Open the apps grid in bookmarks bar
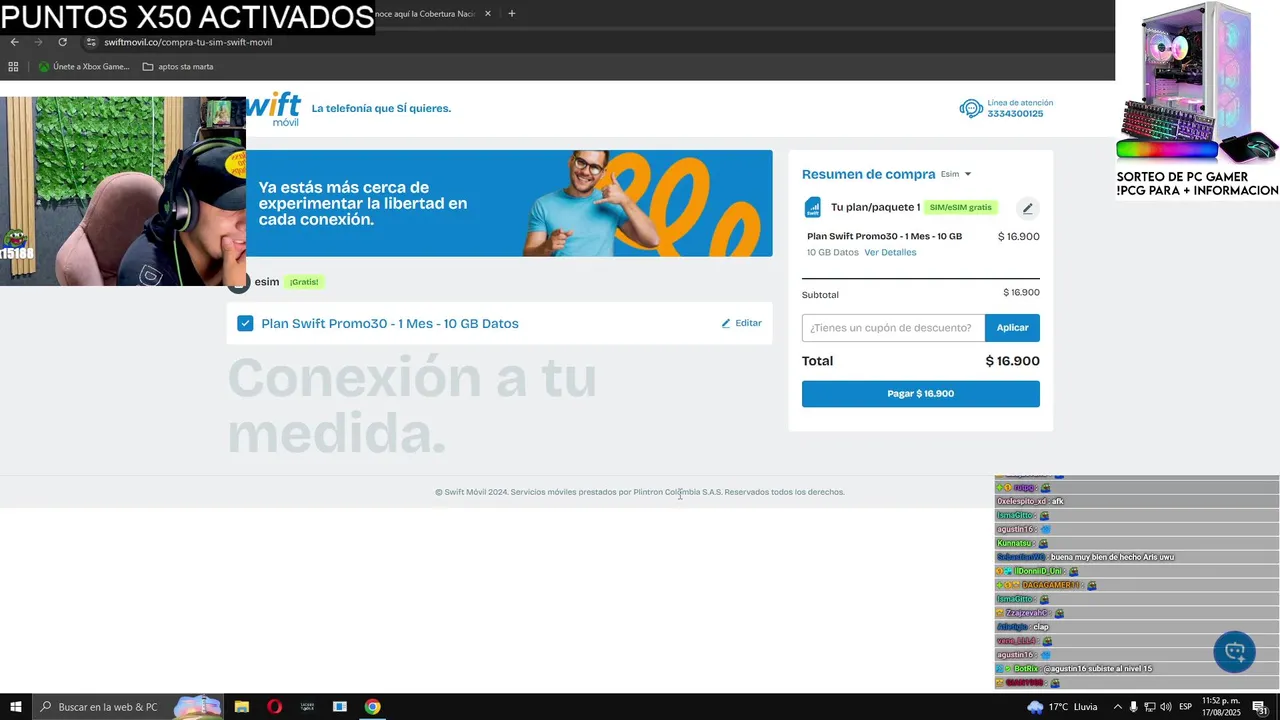This screenshot has height=720, width=1280. click(x=13, y=67)
